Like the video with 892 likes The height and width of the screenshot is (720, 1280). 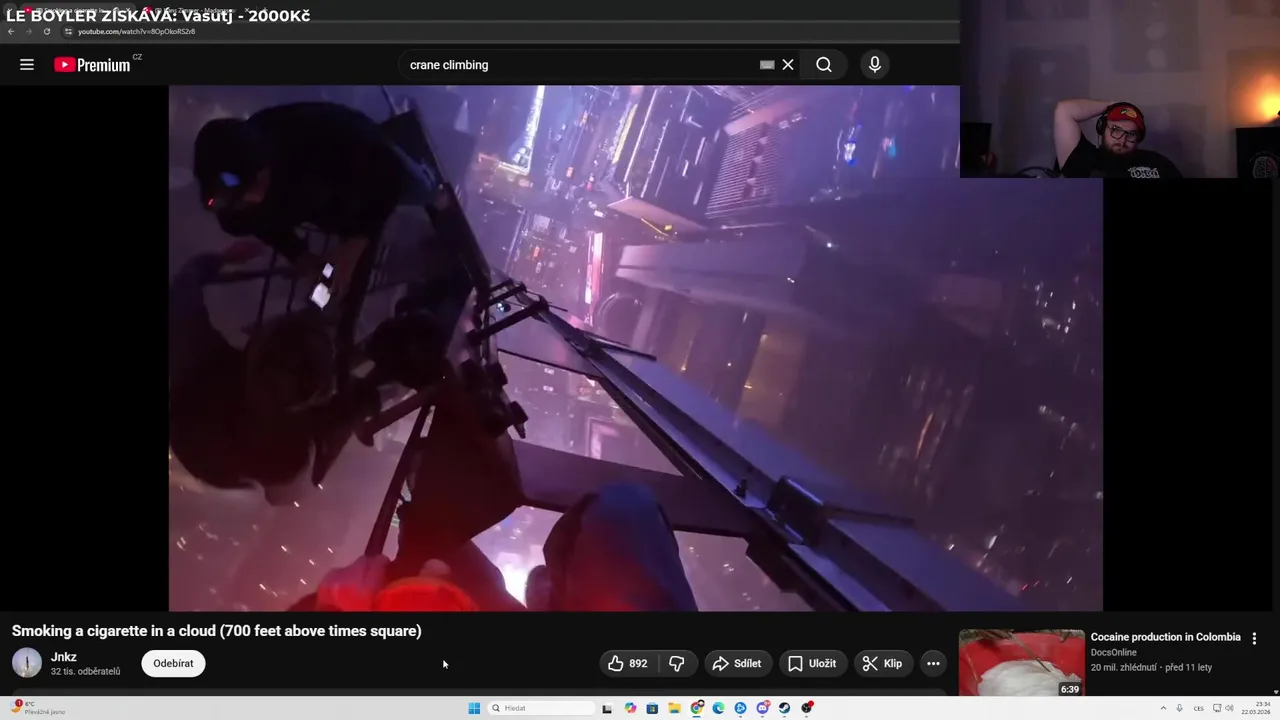[x=627, y=663]
